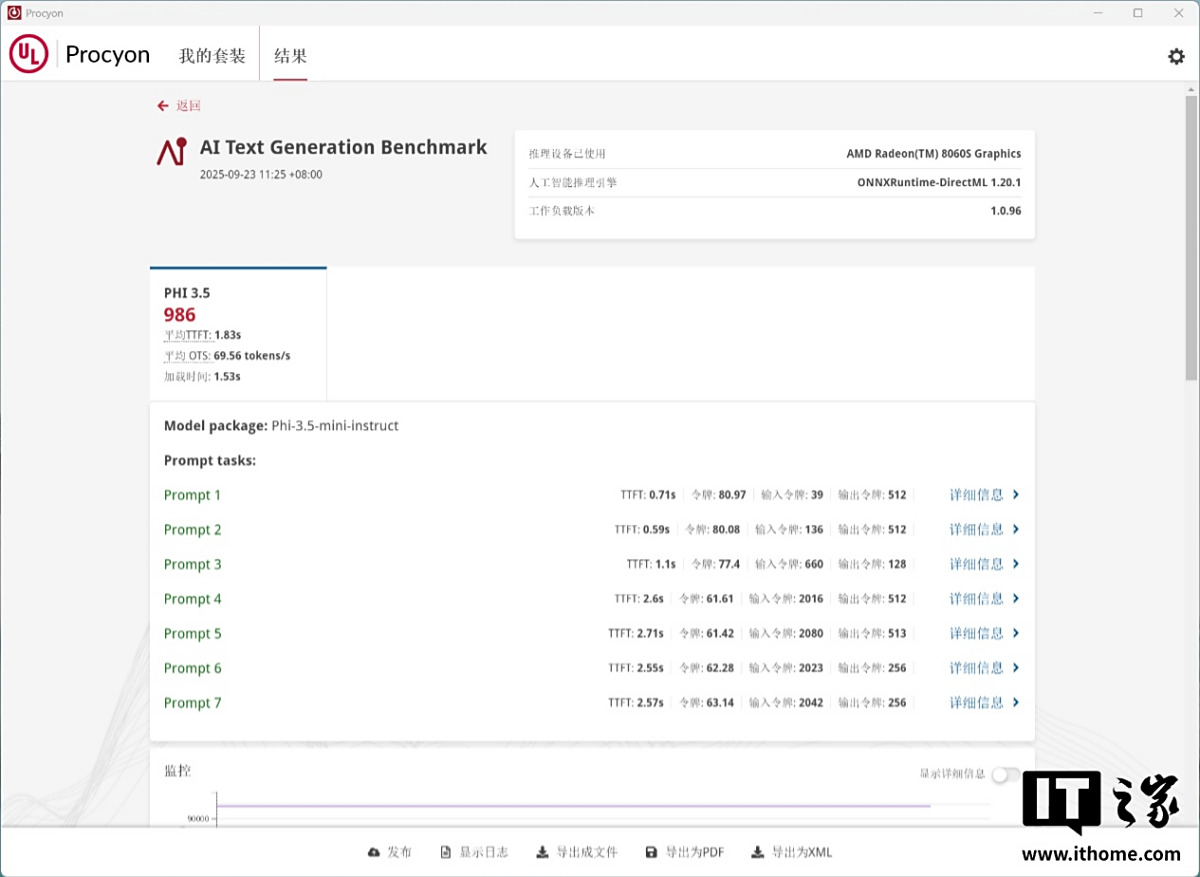The image size is (1200, 877).
Task: Click the red back arrow icon
Action: click(162, 106)
